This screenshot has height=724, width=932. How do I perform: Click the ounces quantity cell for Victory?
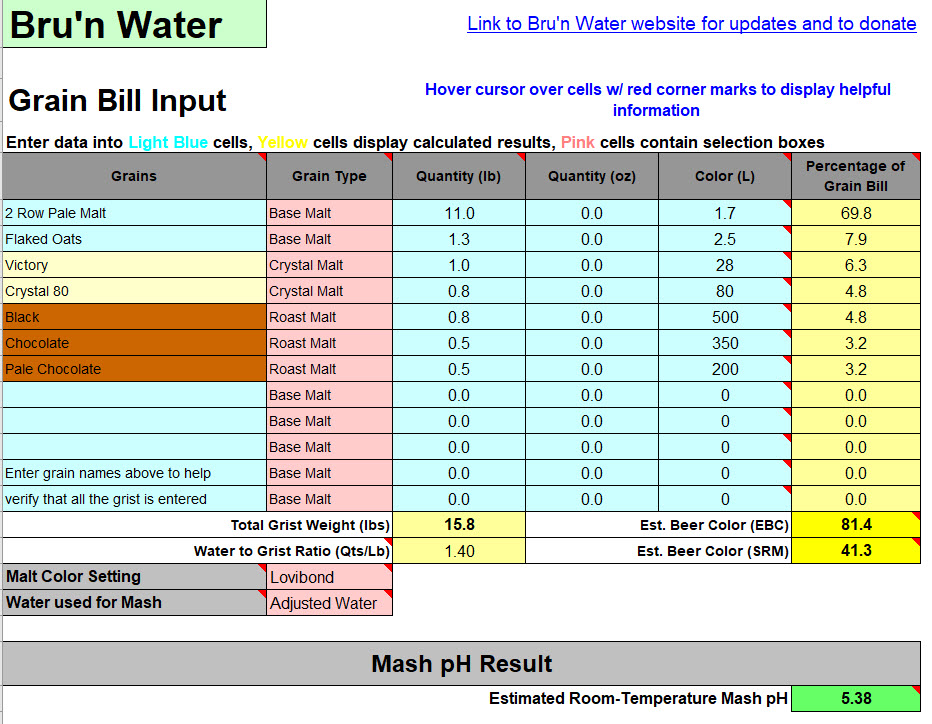pyautogui.click(x=592, y=265)
